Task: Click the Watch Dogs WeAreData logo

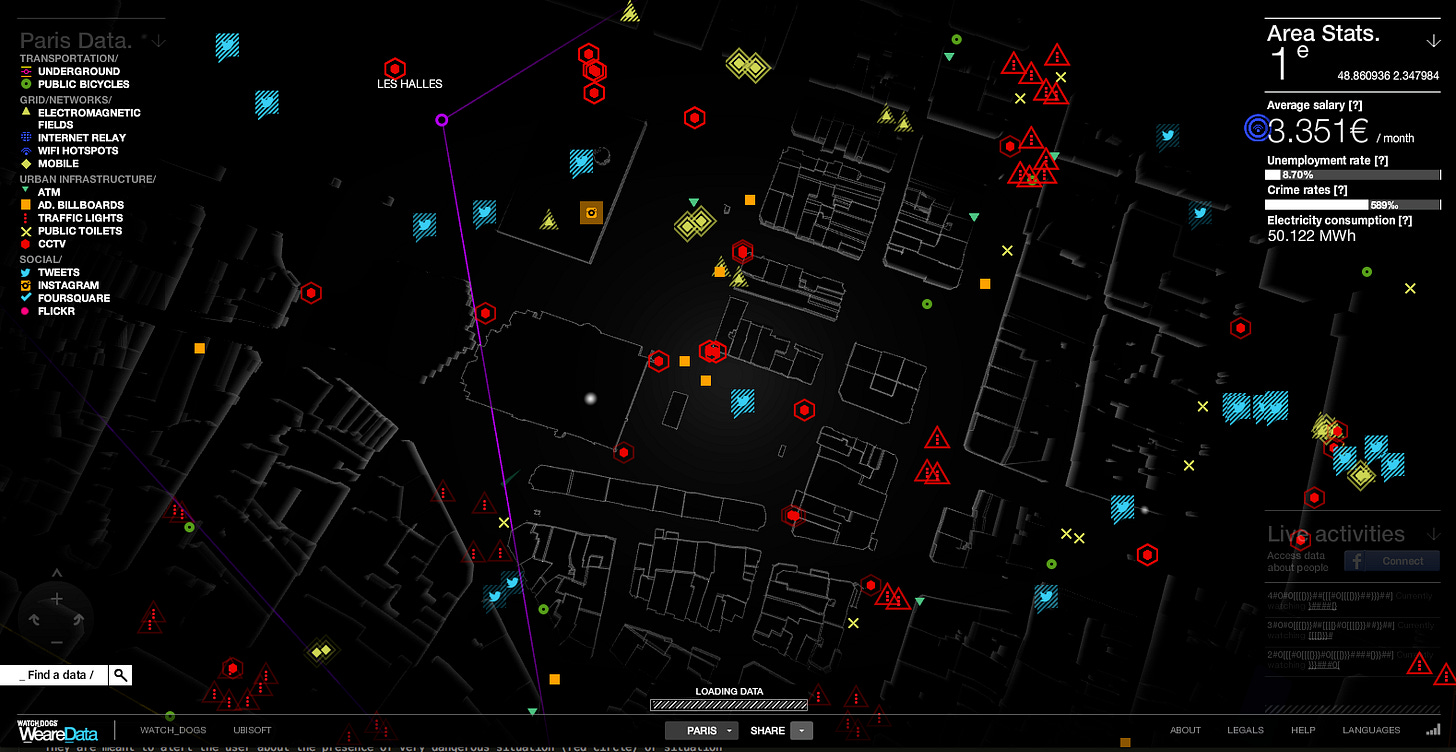Action: [x=57, y=730]
